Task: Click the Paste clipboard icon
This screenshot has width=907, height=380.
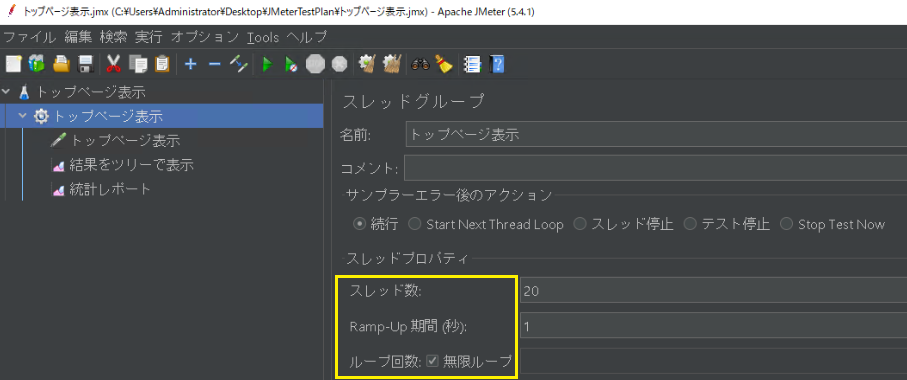Action: tap(163, 64)
